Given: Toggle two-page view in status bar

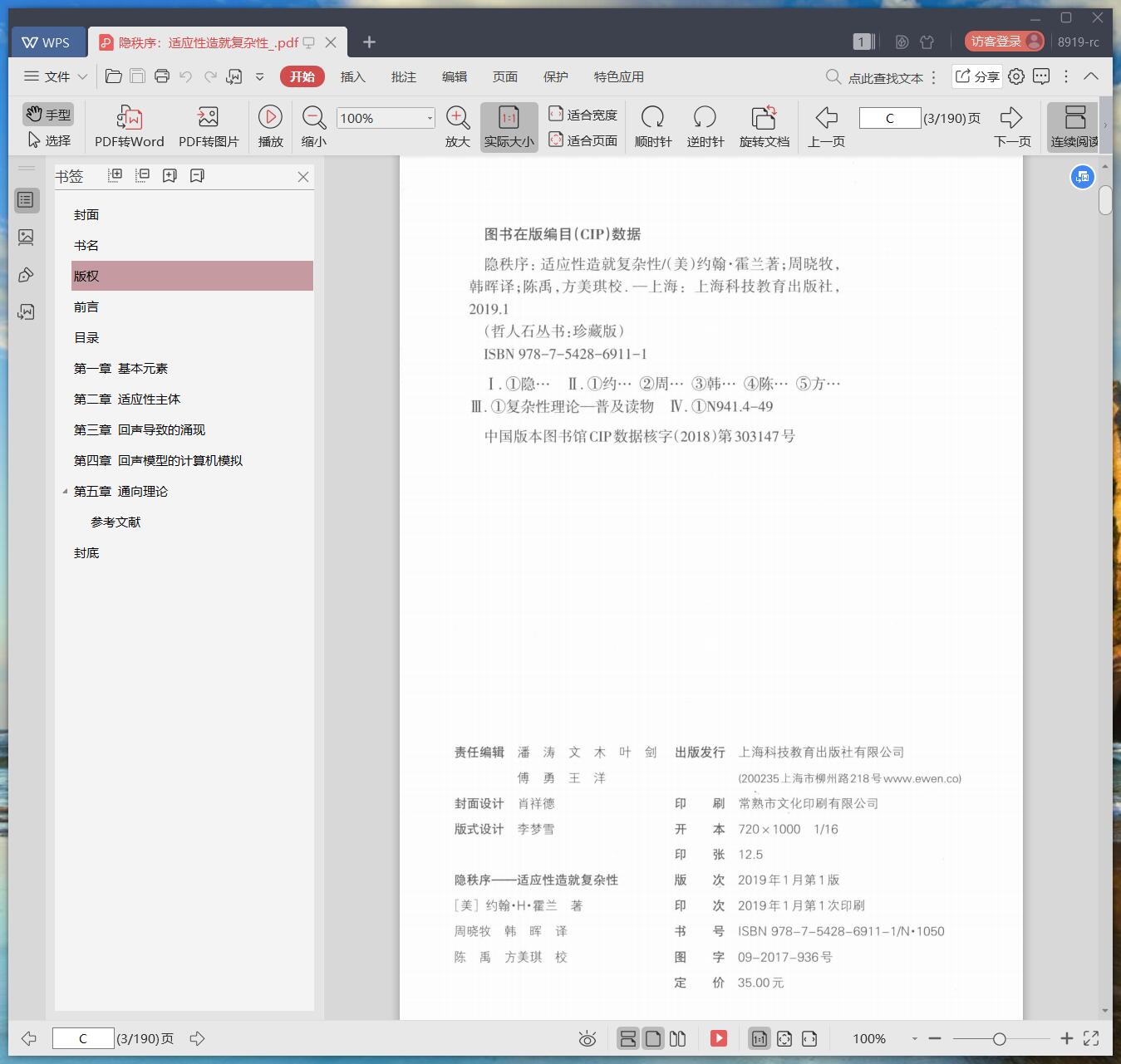Looking at the screenshot, I should 677,1038.
